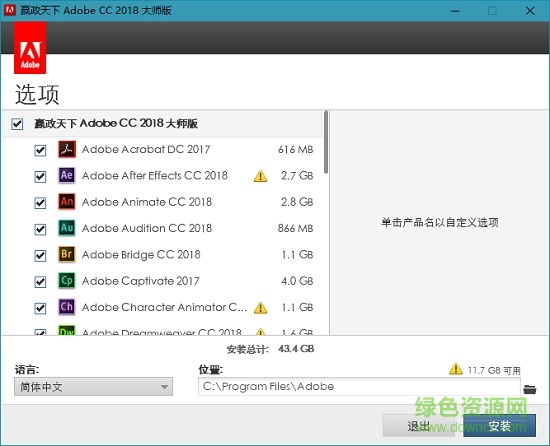Click the Adobe Acrobat DC icon
Viewport: 550px width, 446px height.
(x=67, y=149)
